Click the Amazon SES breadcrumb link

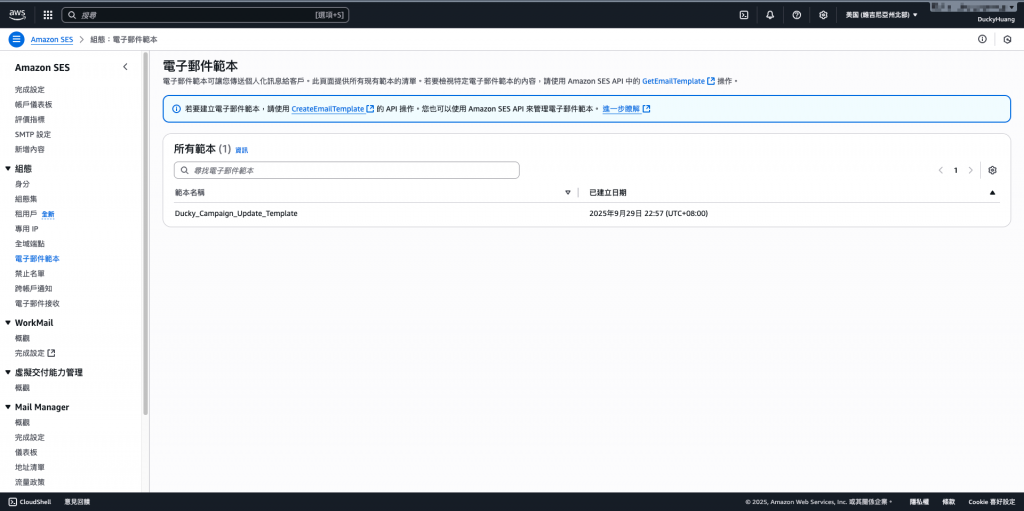52,40
